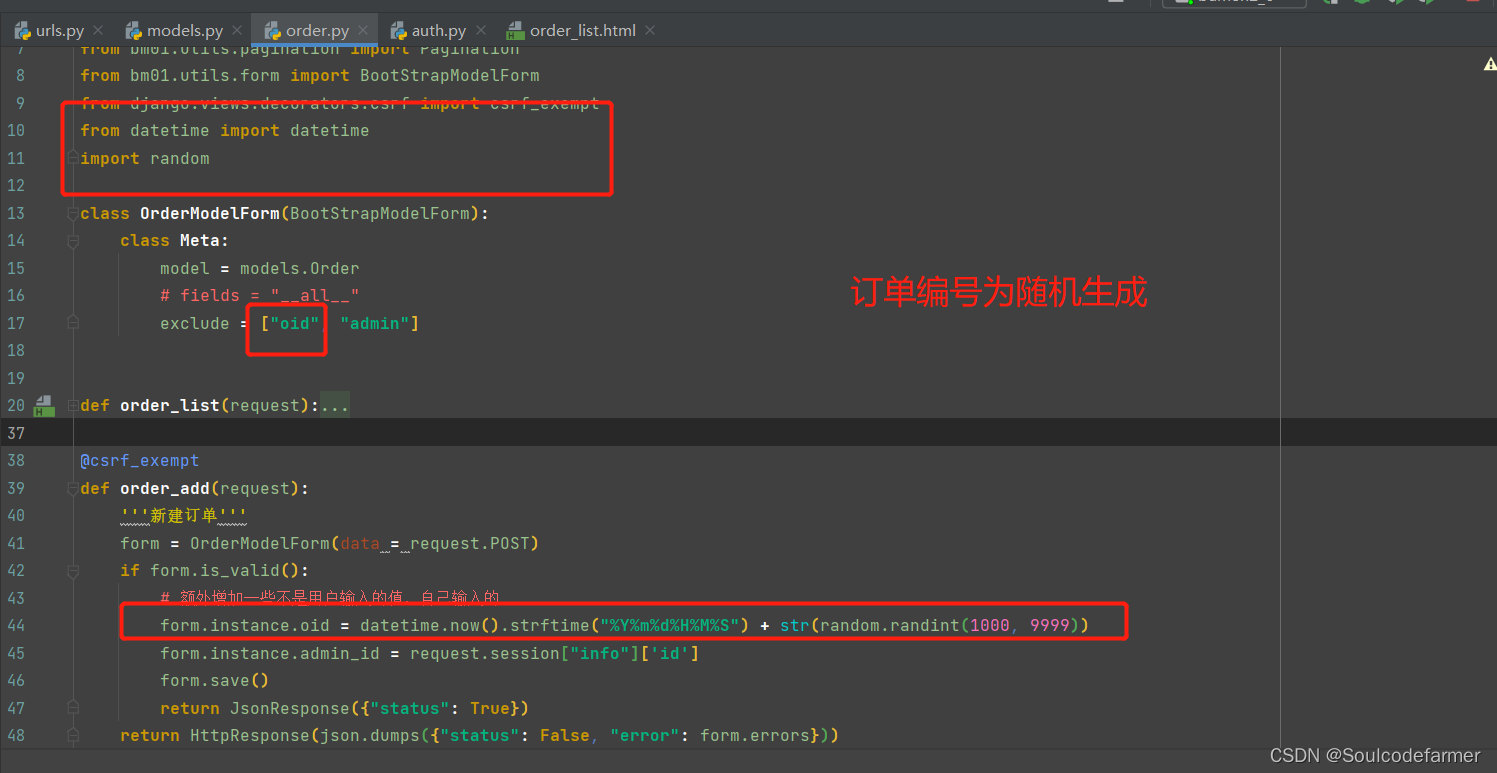Click the 'model = models.Order' line
Screen dimensions: 1497x773
click(x=260, y=268)
